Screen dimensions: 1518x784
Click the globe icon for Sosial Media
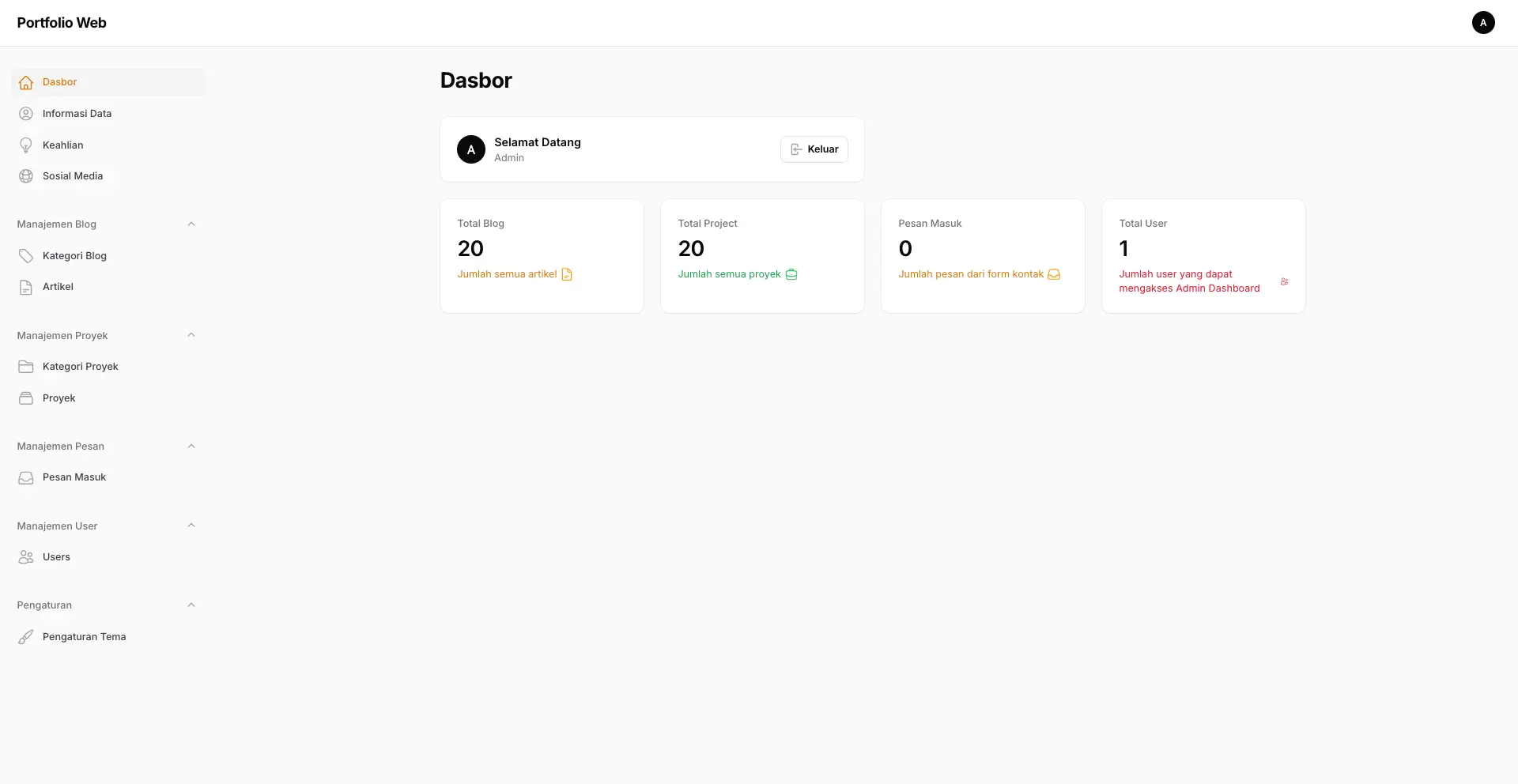pos(26,175)
